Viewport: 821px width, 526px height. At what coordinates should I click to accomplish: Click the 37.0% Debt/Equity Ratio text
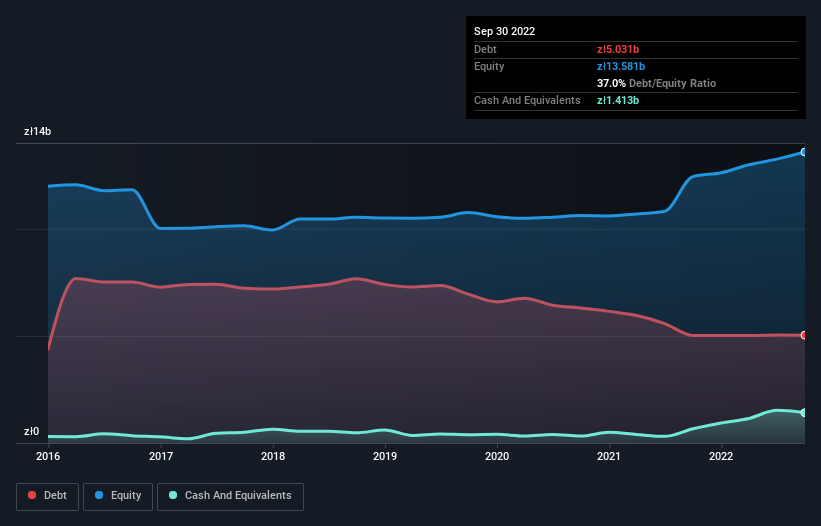[x=657, y=83]
